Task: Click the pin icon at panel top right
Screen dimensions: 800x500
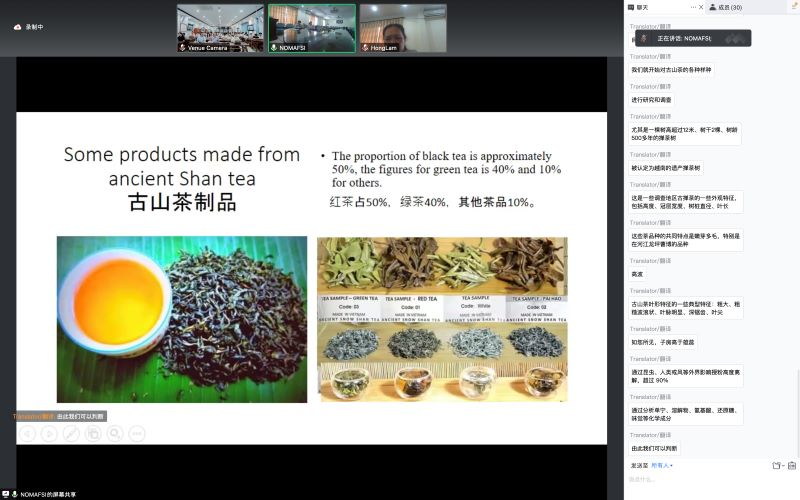Action: [795, 6]
